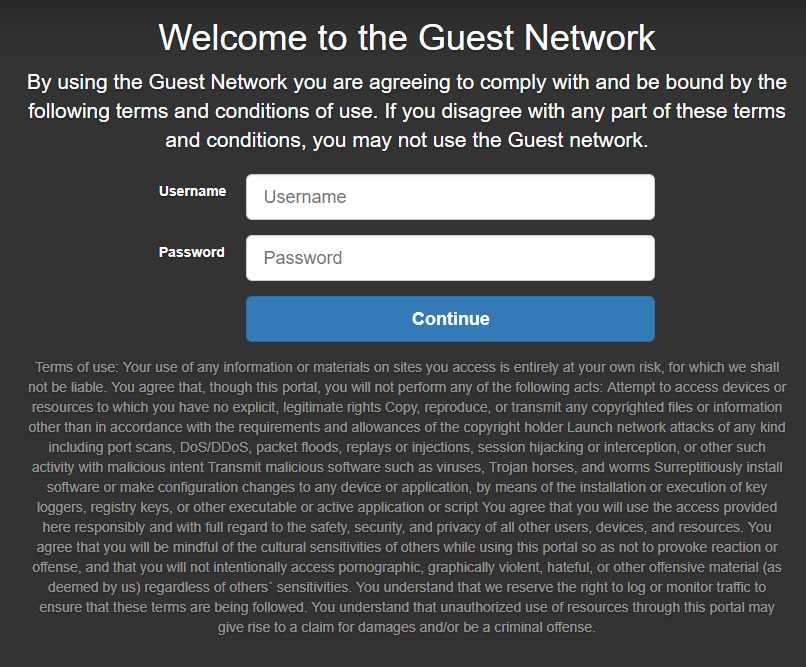
Task: Click the Username field label
Action: 192,191
